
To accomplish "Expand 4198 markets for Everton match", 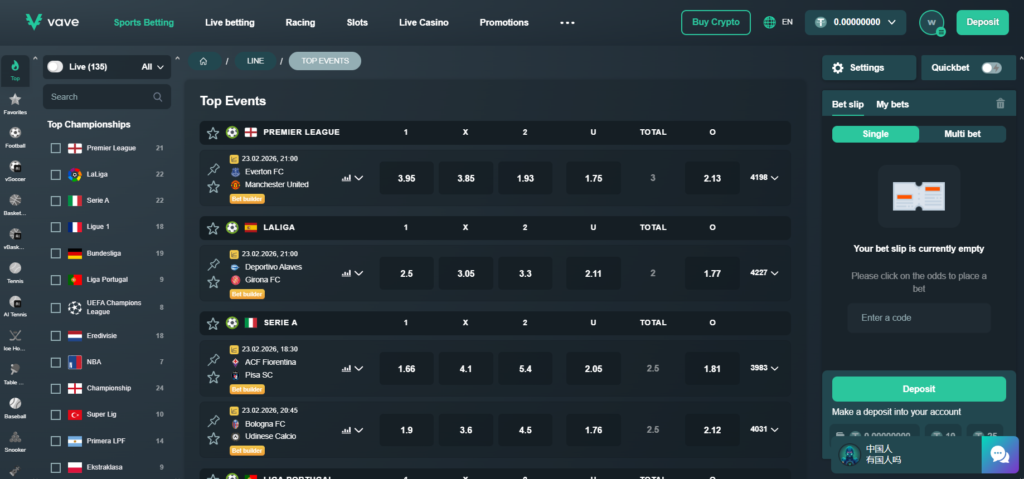I will click(764, 178).
